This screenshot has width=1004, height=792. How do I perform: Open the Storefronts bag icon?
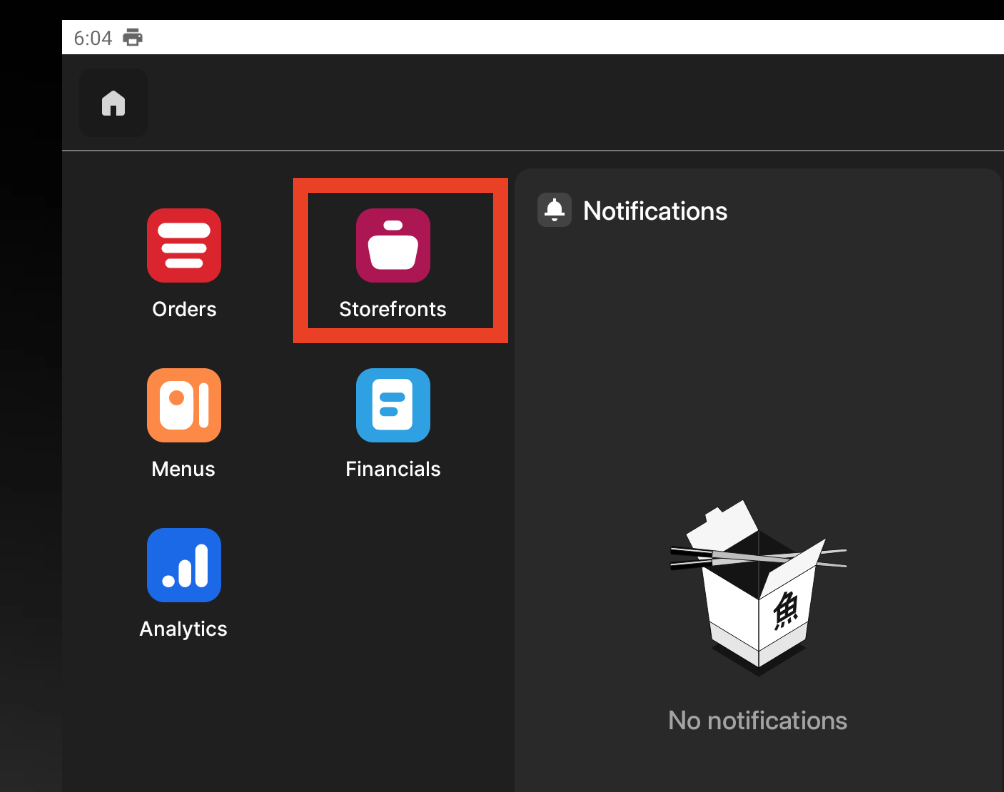pyautogui.click(x=393, y=245)
